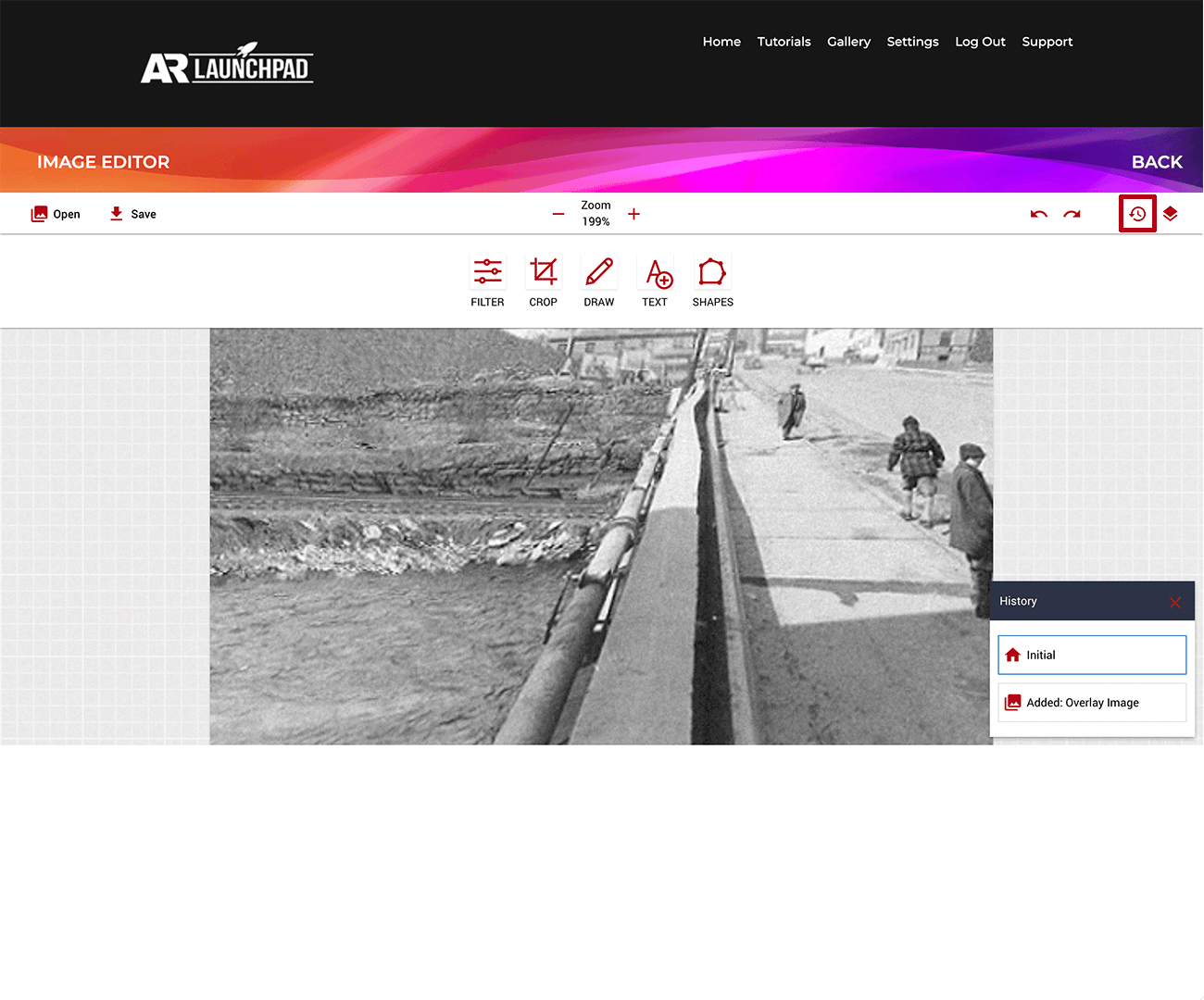Open the Layers panel icon
This screenshot has height=1000, width=1204.
click(1171, 214)
